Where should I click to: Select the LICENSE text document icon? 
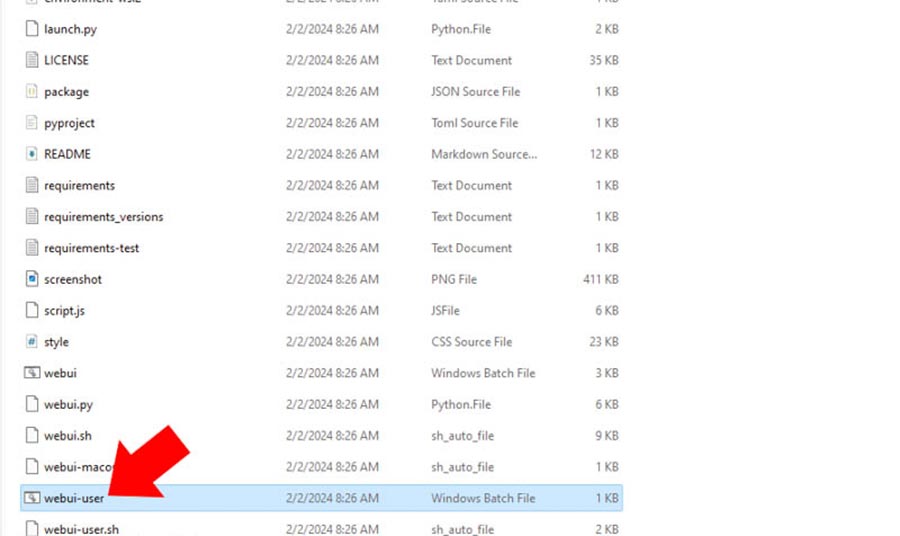(x=32, y=60)
